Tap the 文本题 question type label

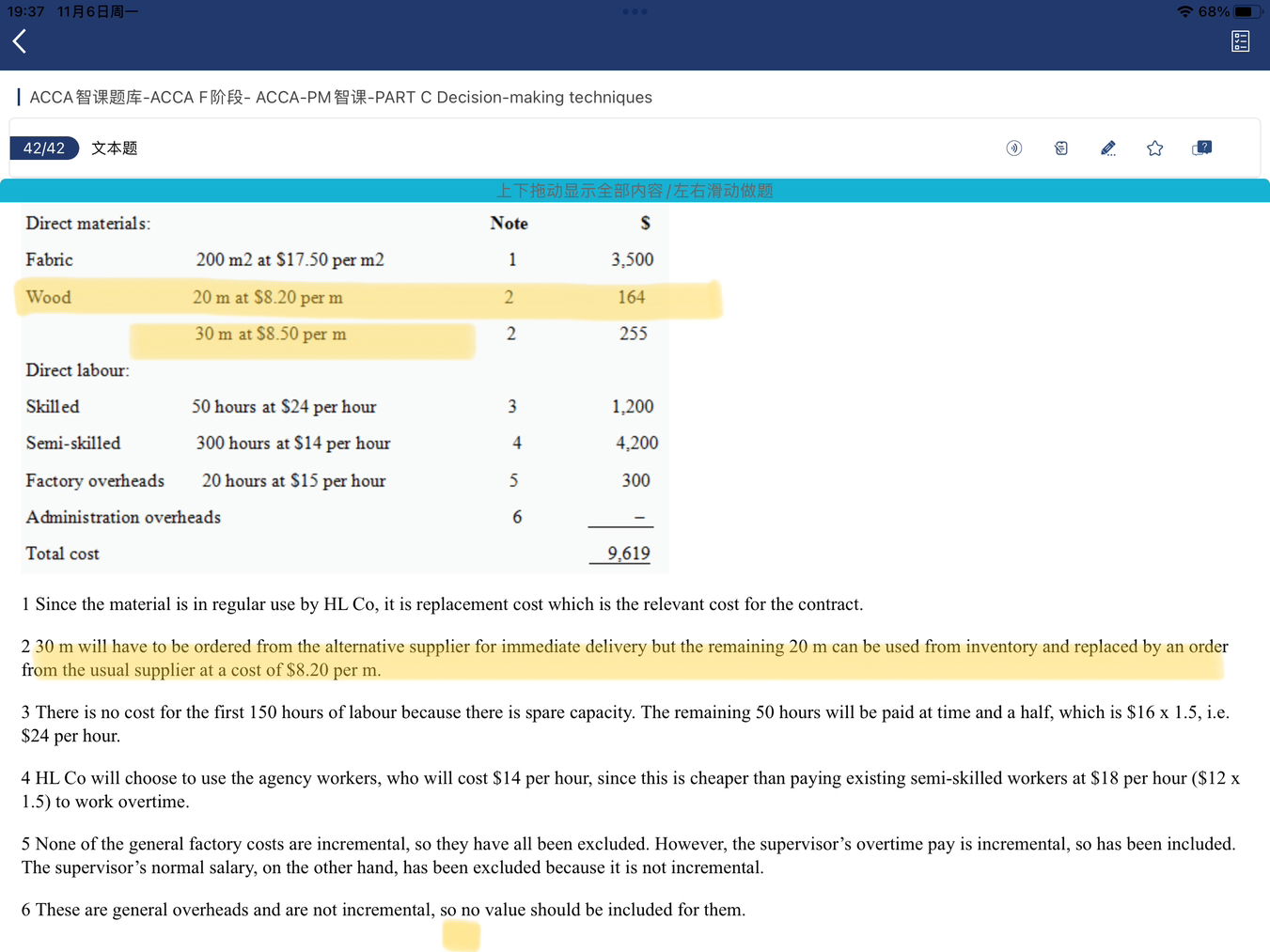coord(115,148)
